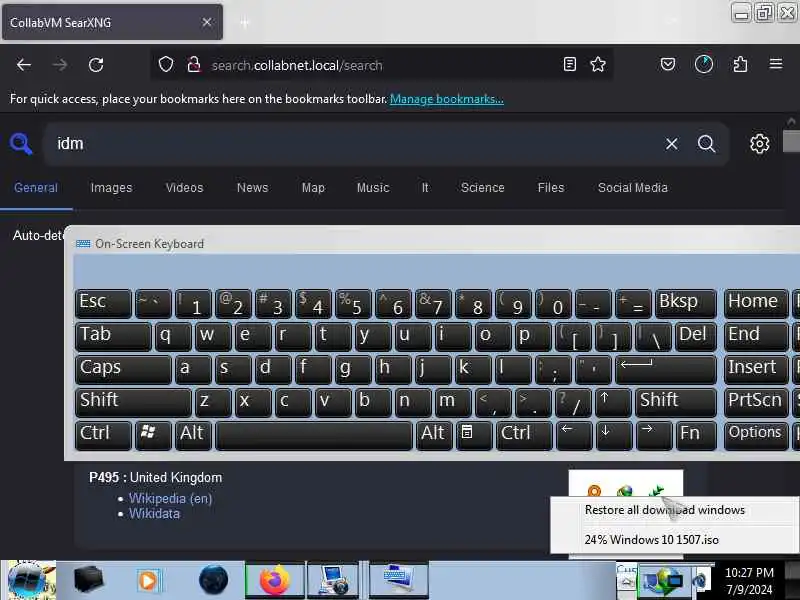800x600 pixels.
Task: Open SearXNG preferences gear icon
Action: [x=760, y=144]
